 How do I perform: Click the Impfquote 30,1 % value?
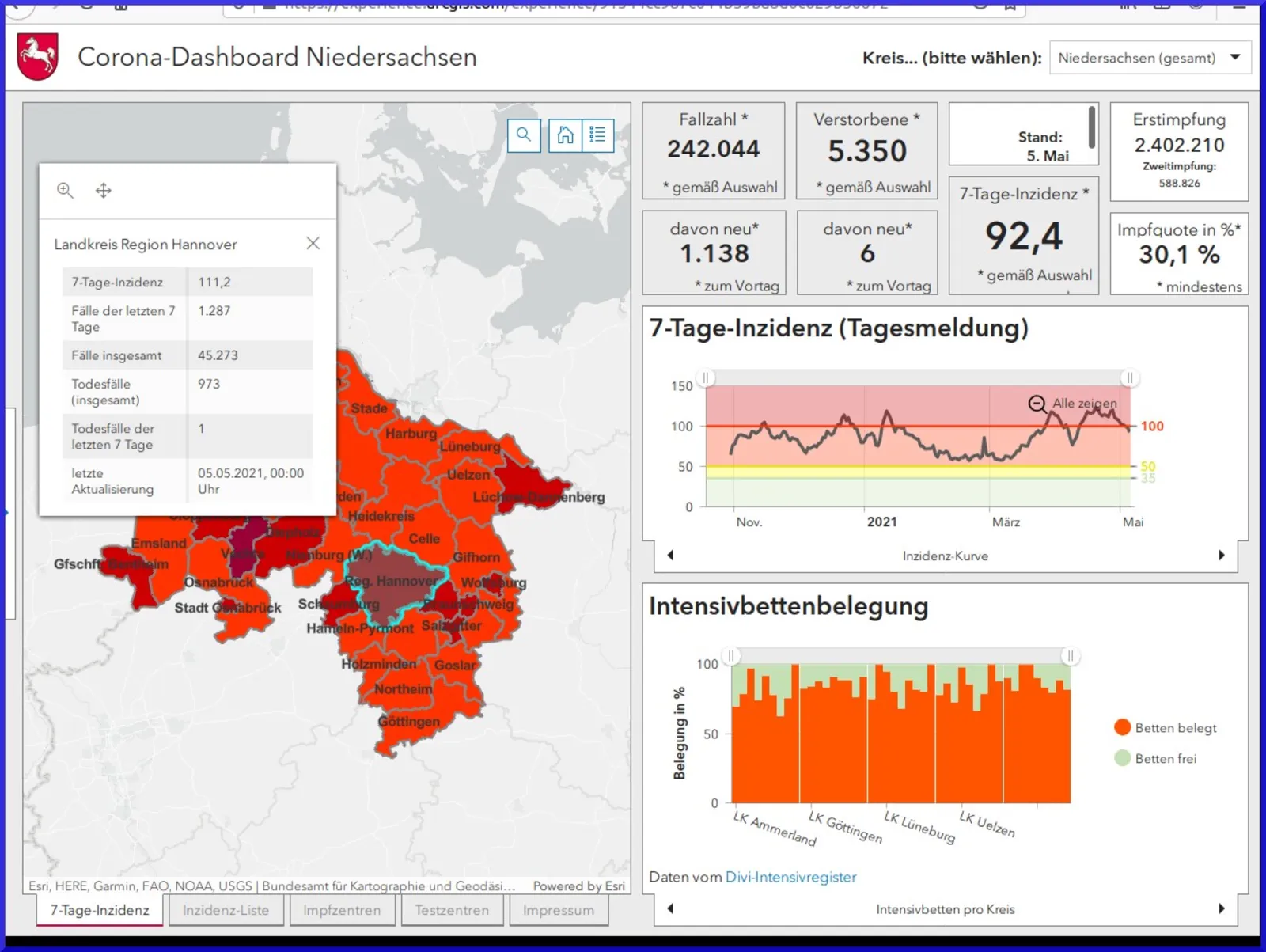click(x=1179, y=255)
